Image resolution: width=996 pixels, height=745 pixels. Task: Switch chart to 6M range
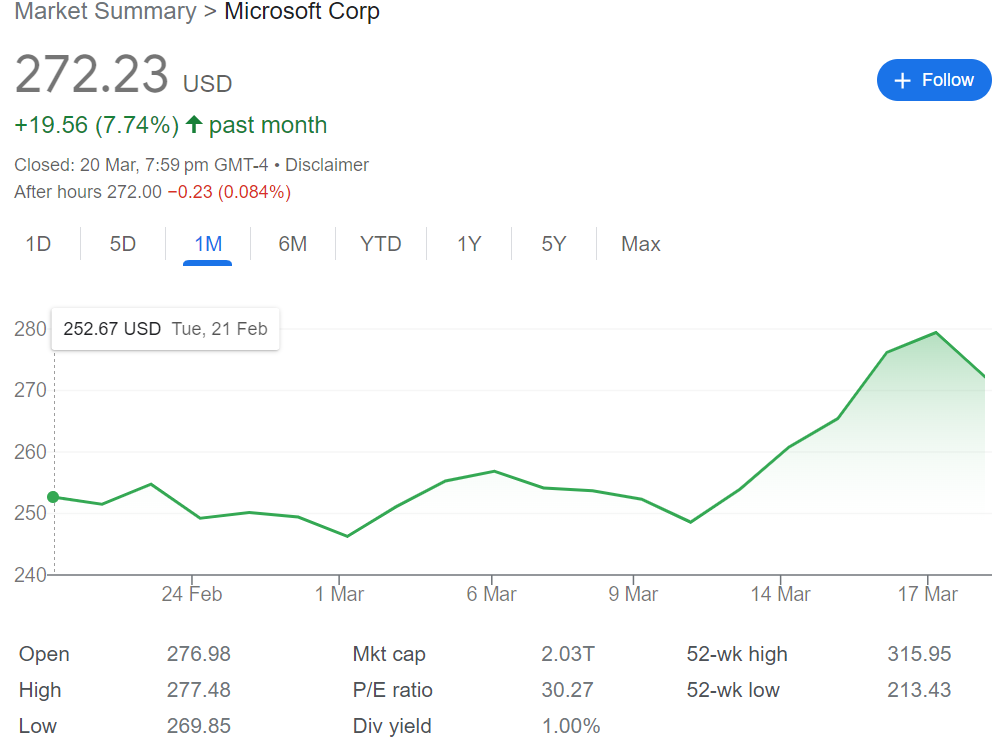[293, 244]
